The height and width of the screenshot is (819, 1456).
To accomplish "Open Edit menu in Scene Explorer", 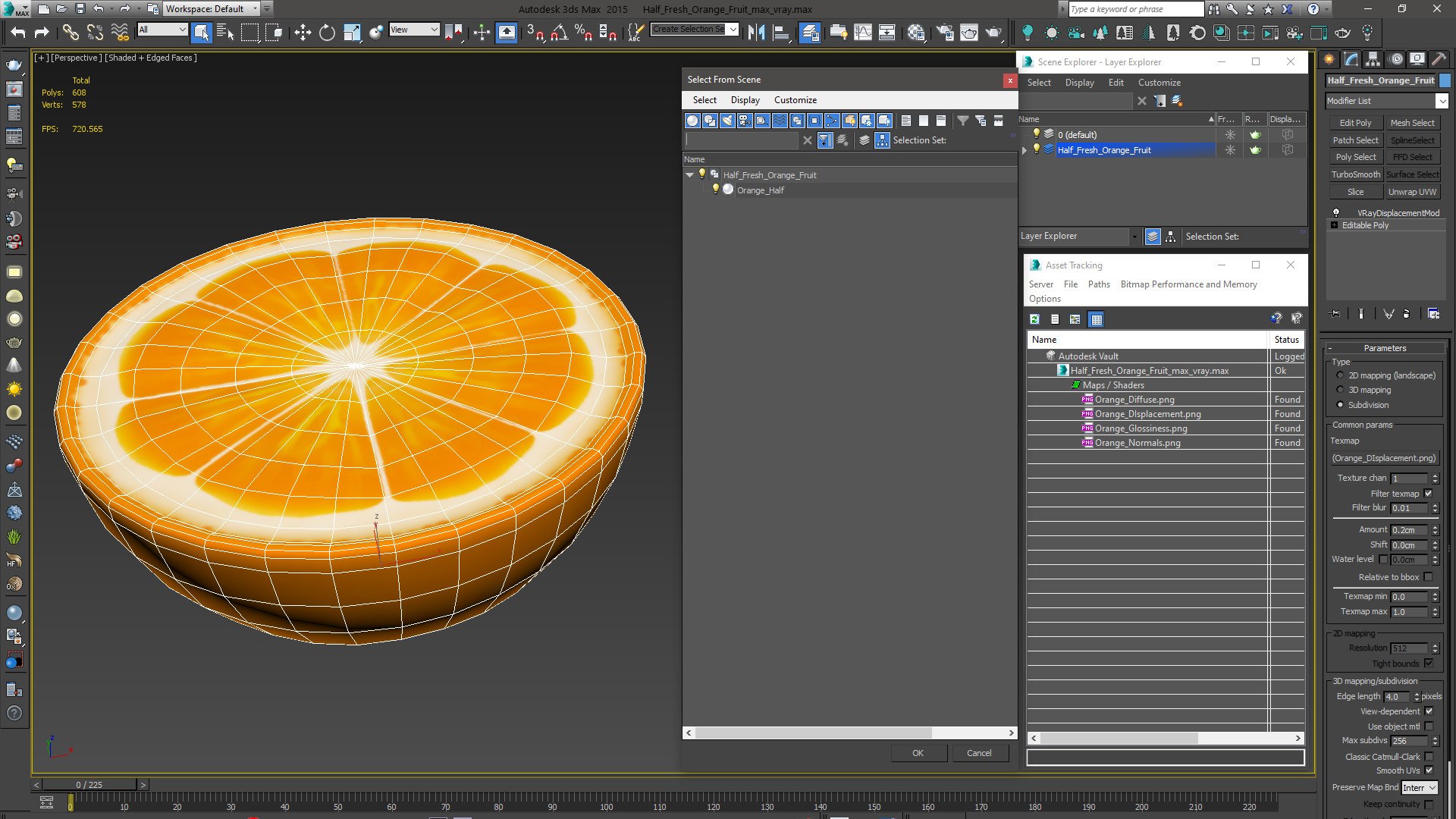I will coord(1116,83).
